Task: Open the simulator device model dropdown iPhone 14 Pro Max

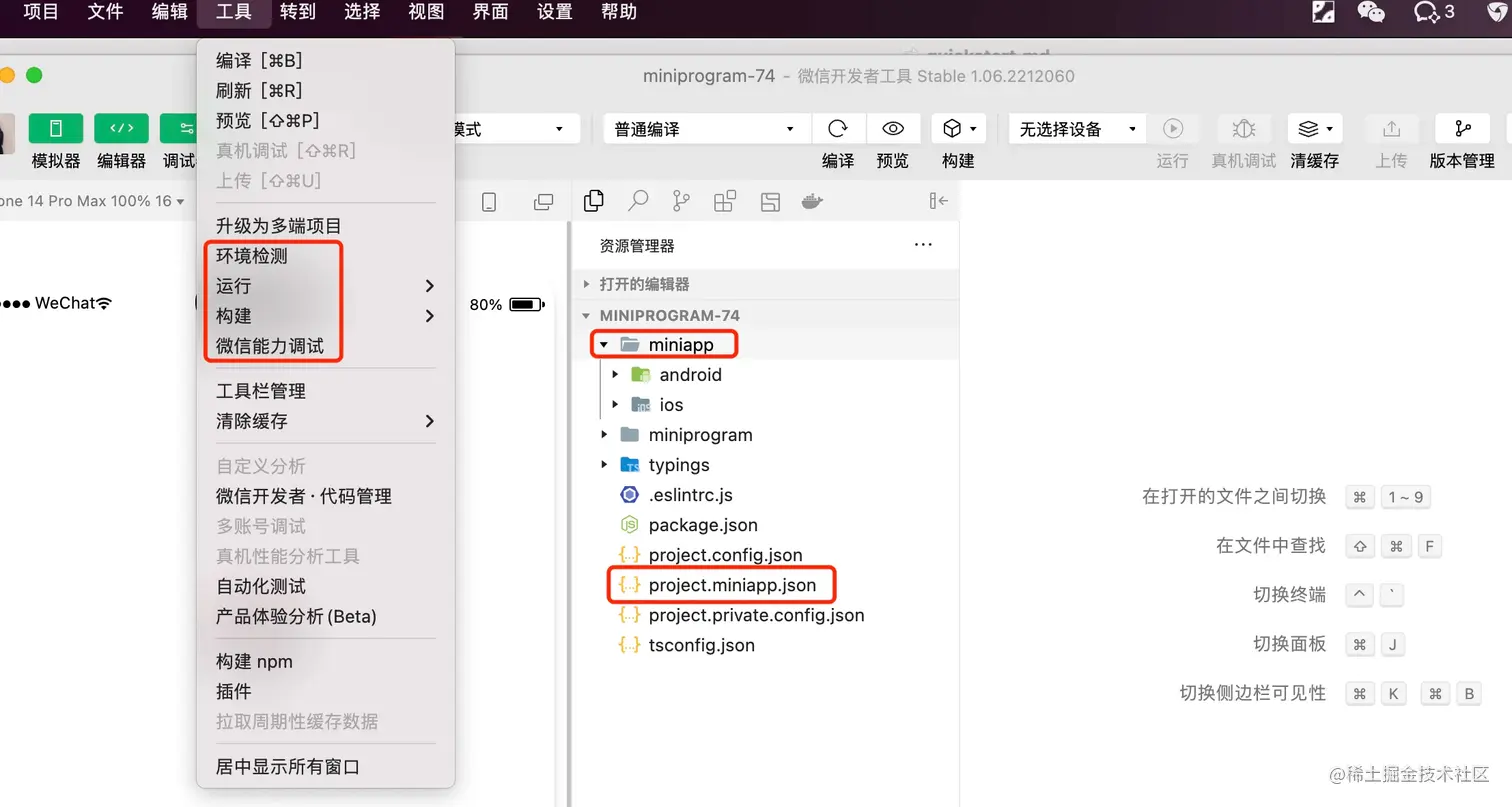Action: click(x=92, y=201)
